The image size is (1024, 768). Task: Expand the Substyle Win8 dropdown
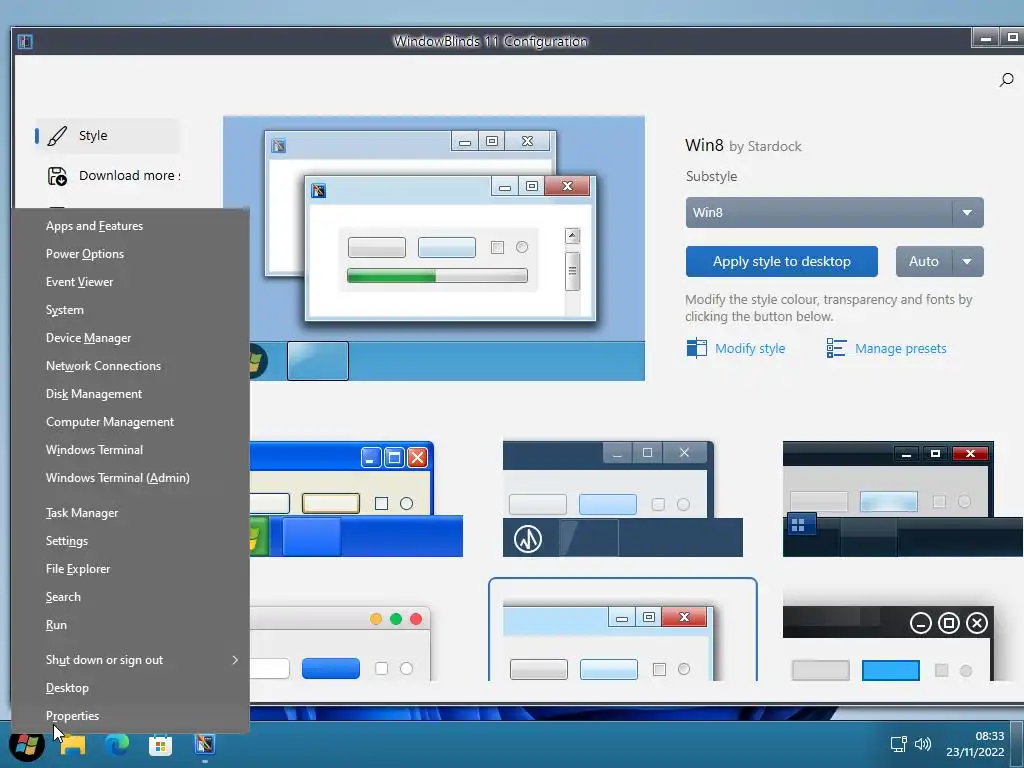tap(834, 212)
